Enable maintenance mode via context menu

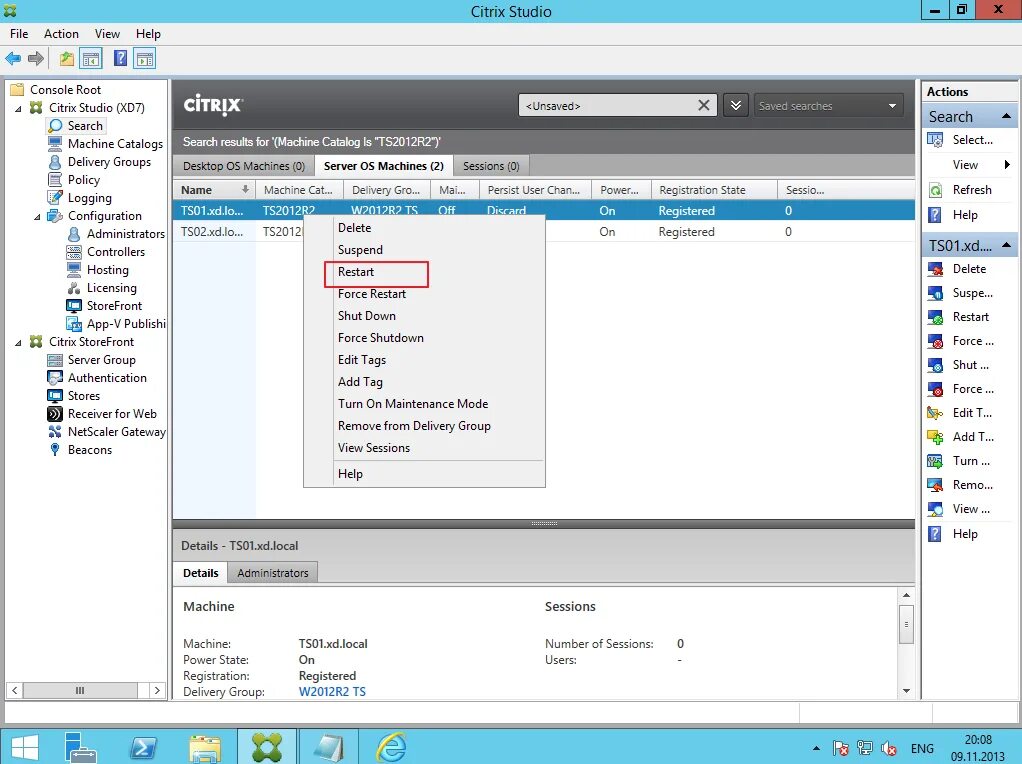pos(412,403)
